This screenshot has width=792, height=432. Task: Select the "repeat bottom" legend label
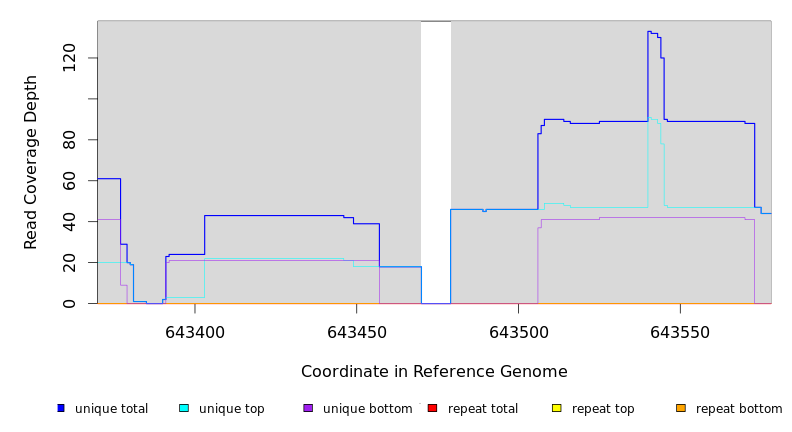tap(739, 409)
